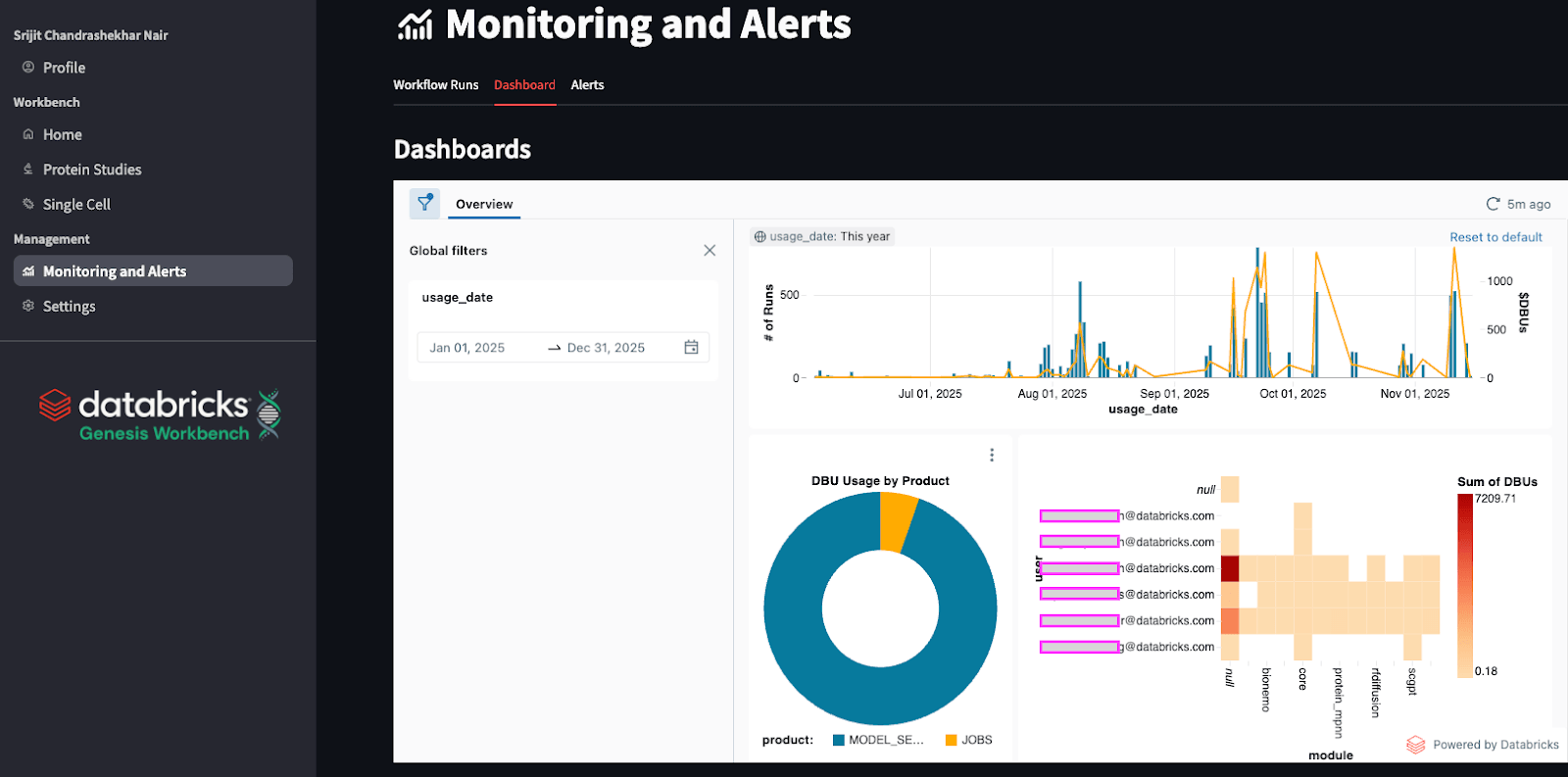Screen dimensions: 1568x777
Task: Switch to the Workflow Runs tab
Action: point(436,85)
